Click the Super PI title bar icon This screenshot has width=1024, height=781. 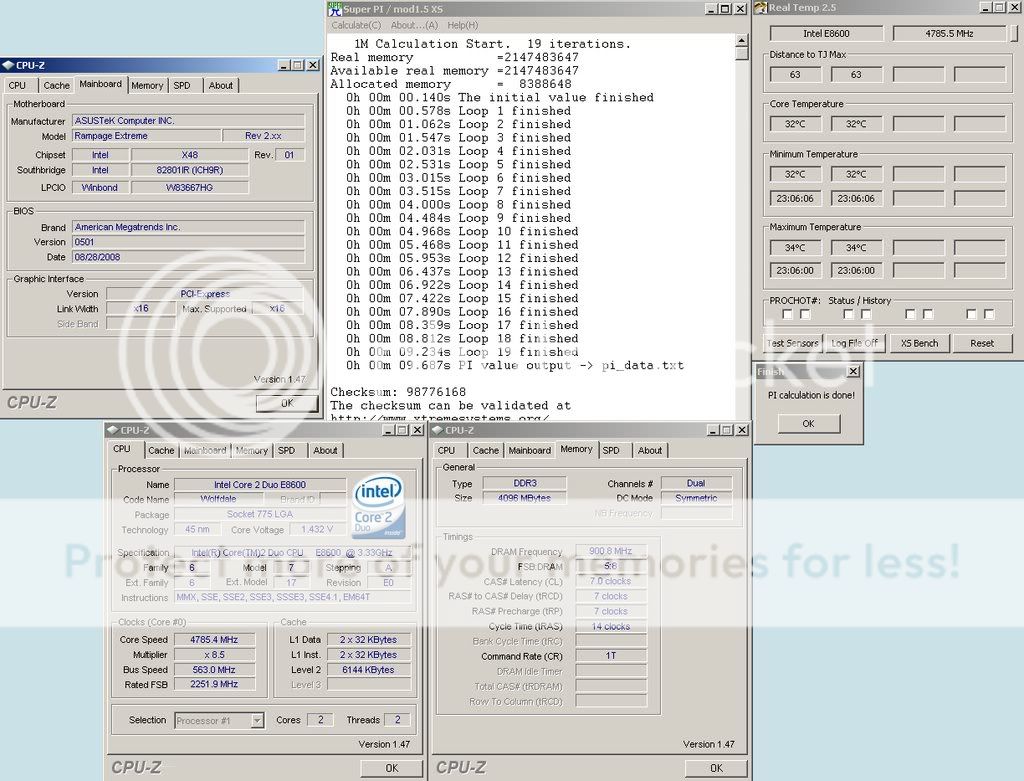point(336,8)
